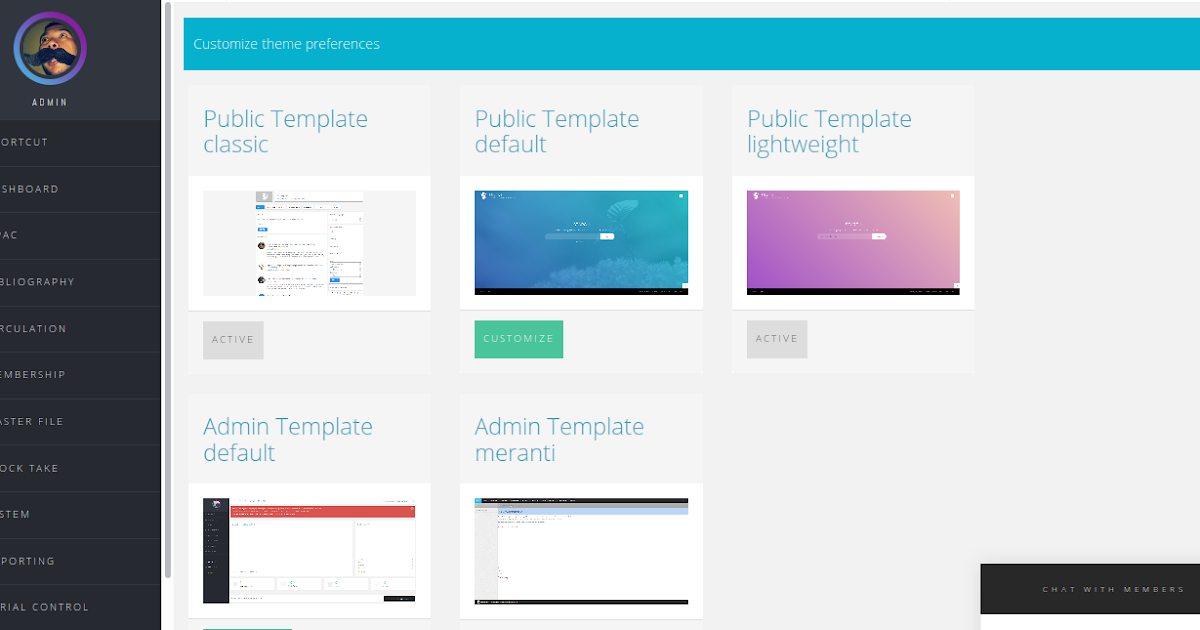1200x630 pixels.
Task: Open the Shortcut sidebar item
Action: pos(40,142)
